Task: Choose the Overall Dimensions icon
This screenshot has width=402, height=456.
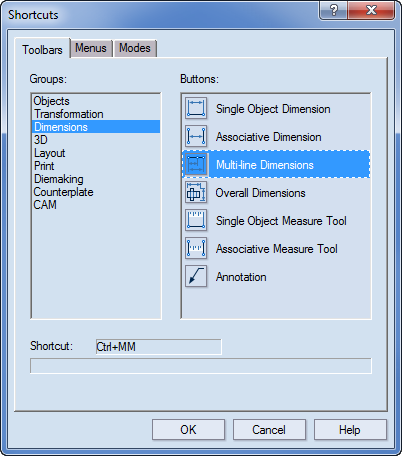Action: point(196,192)
